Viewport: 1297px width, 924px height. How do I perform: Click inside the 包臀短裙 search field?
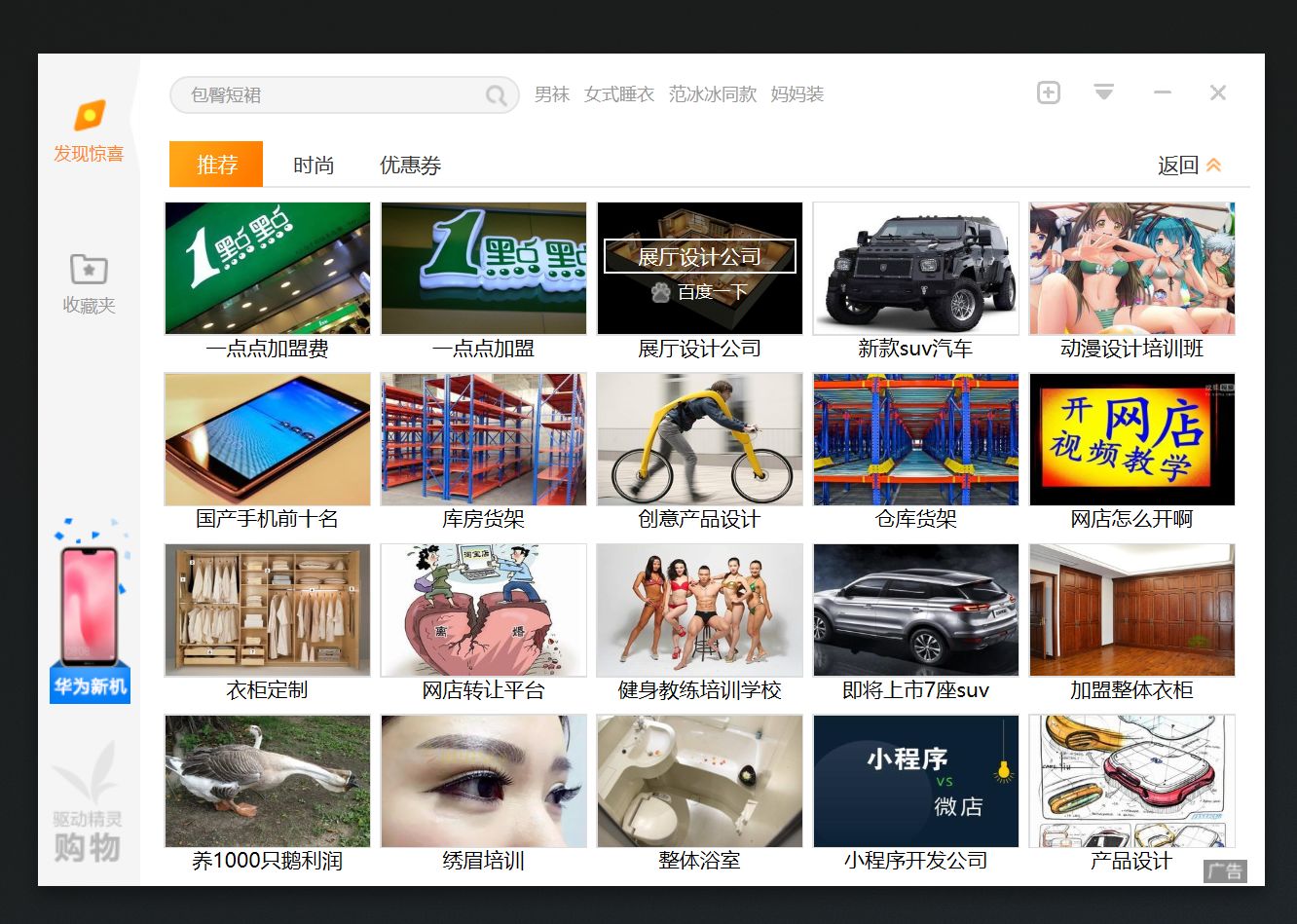[x=321, y=94]
